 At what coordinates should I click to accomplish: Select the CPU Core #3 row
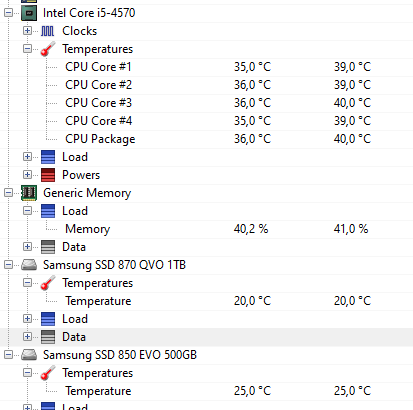pos(206,103)
